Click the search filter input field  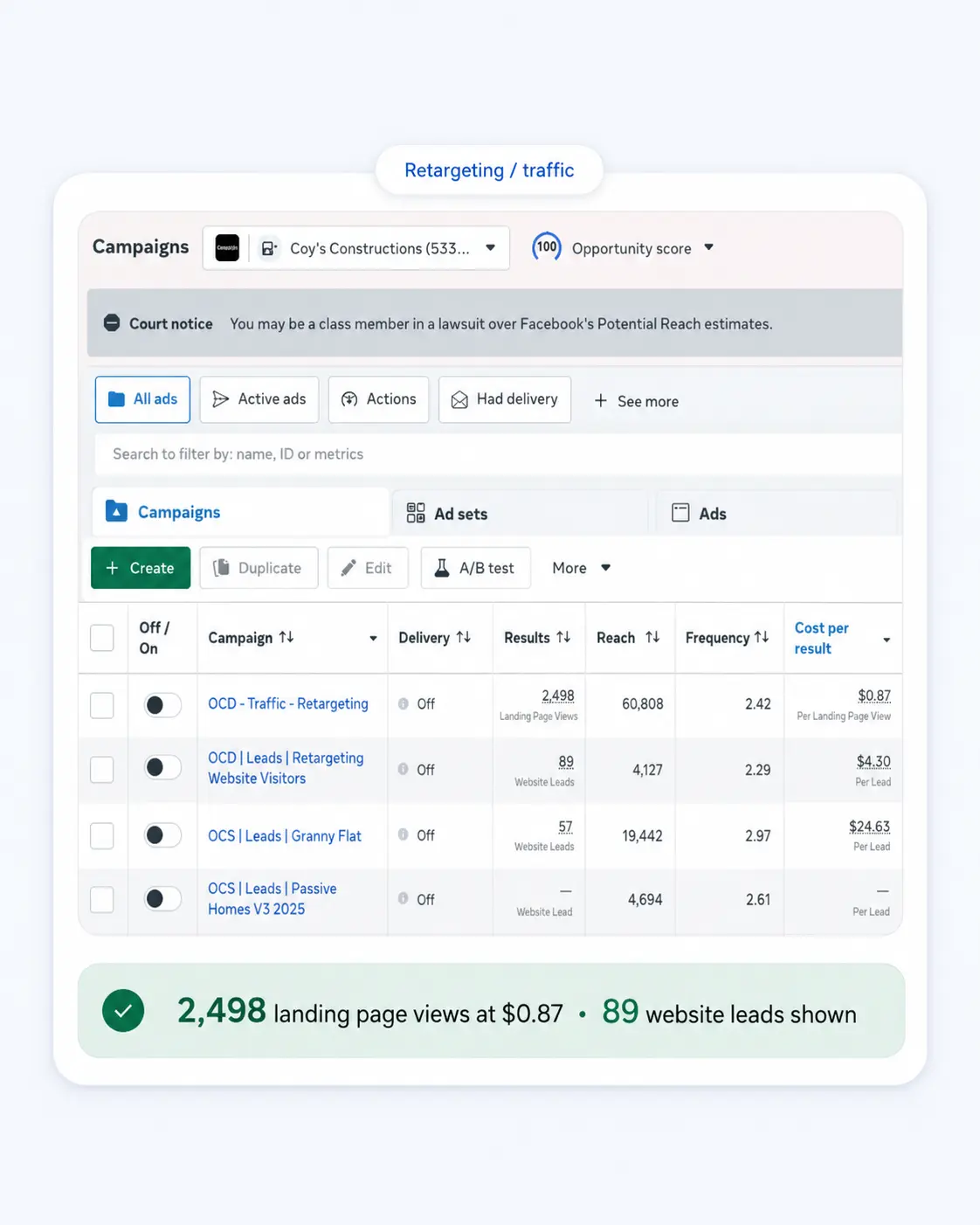[498, 454]
